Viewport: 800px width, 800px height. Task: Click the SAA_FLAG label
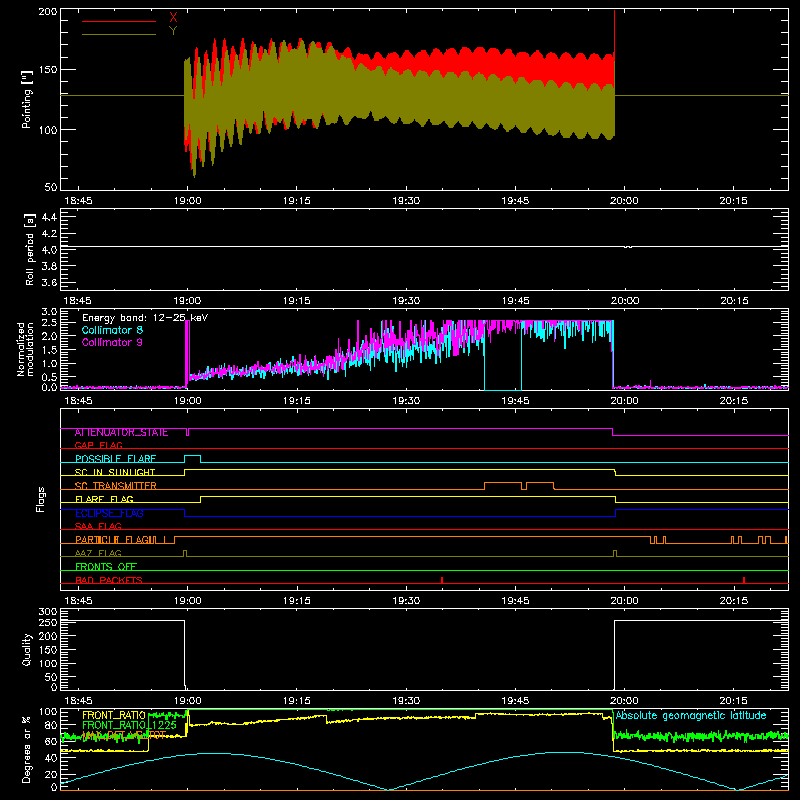point(98,526)
